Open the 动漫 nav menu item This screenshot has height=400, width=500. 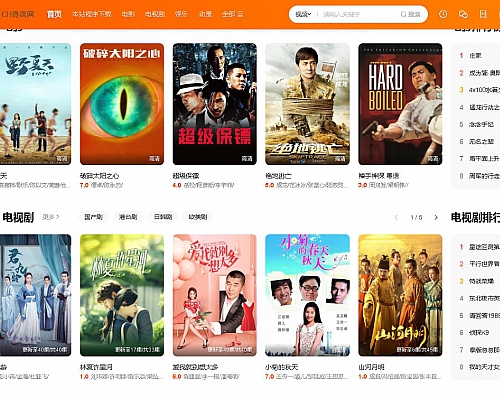[205, 14]
